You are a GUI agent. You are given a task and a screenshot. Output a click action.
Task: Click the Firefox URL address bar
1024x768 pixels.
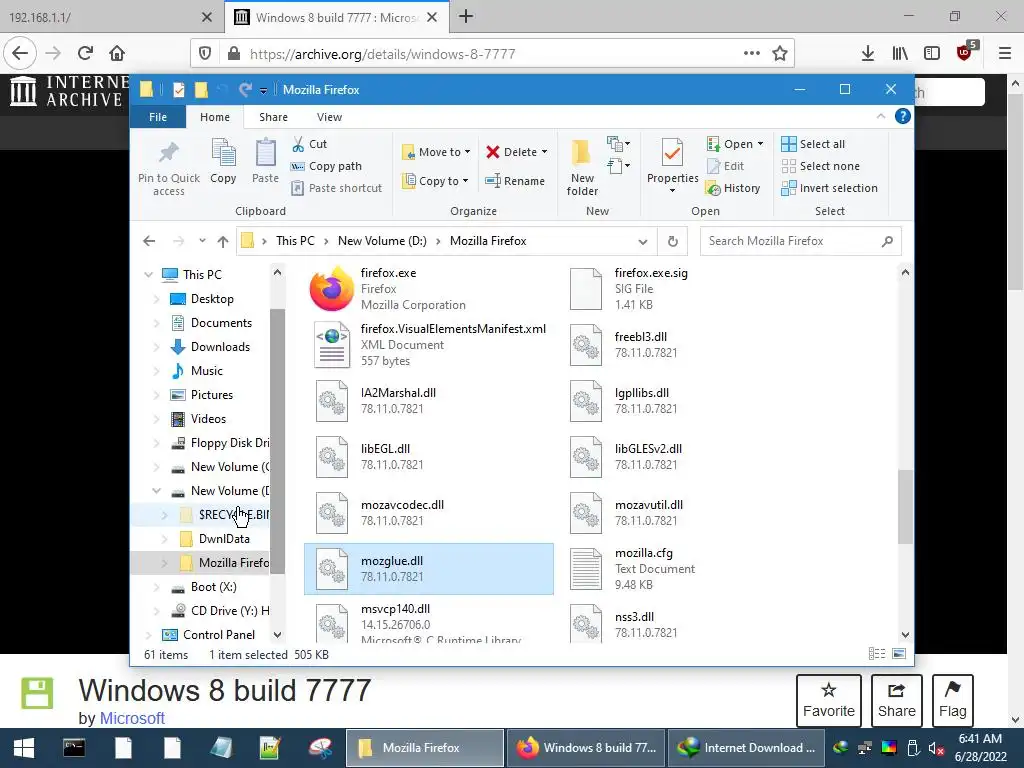[x=493, y=54]
